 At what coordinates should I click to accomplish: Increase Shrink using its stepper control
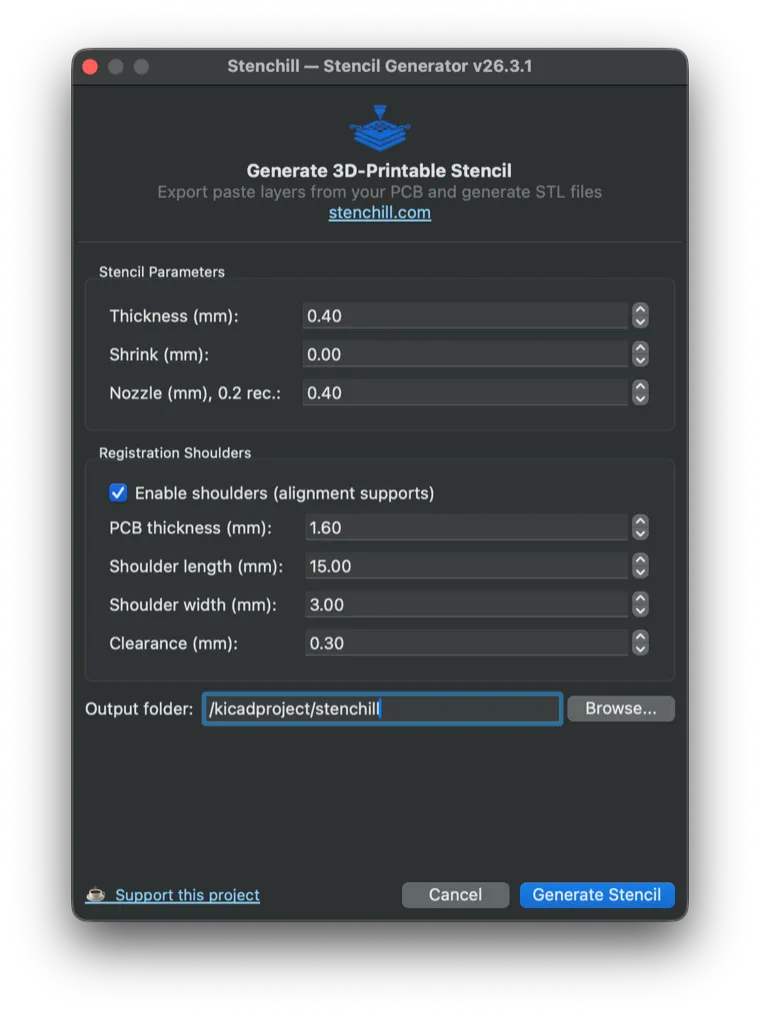(x=639, y=348)
